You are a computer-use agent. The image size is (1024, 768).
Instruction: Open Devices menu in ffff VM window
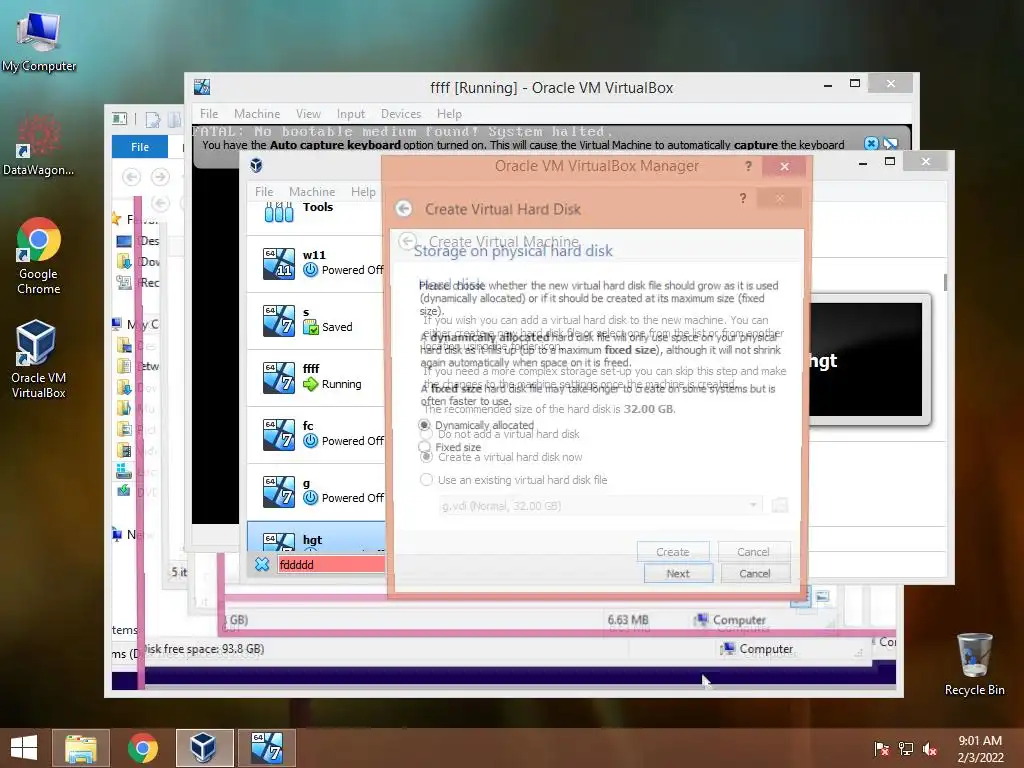pyautogui.click(x=400, y=114)
